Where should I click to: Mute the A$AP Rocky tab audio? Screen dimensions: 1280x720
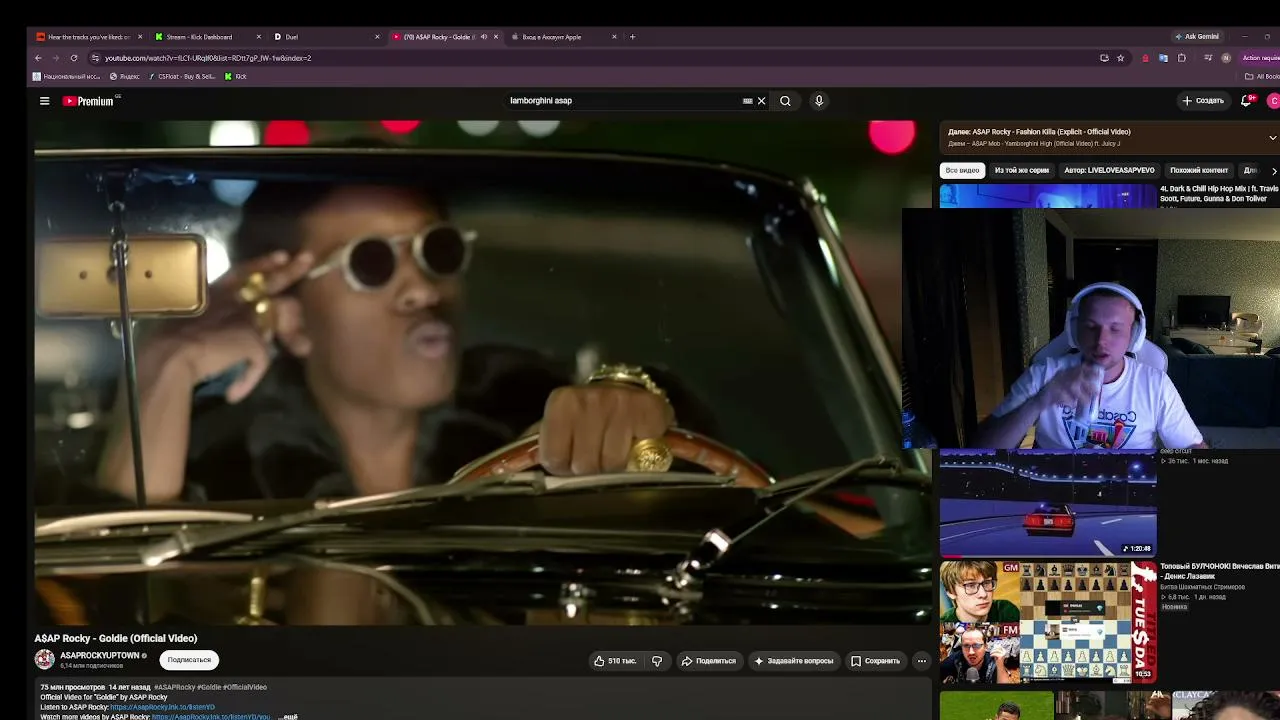[484, 37]
